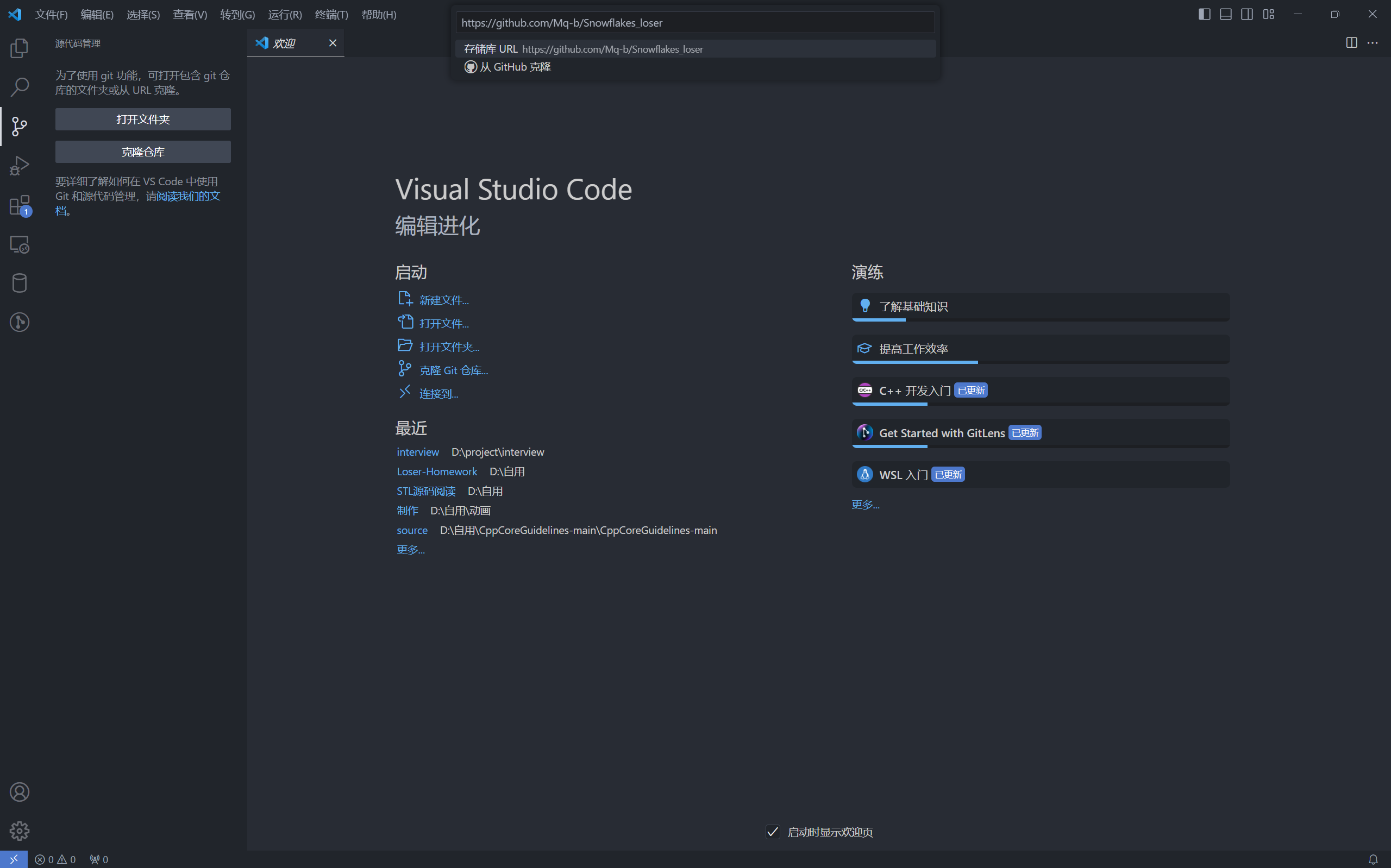Open the 提高工作效率 walkthrough
This screenshot has width=1391, height=868.
click(x=1040, y=349)
